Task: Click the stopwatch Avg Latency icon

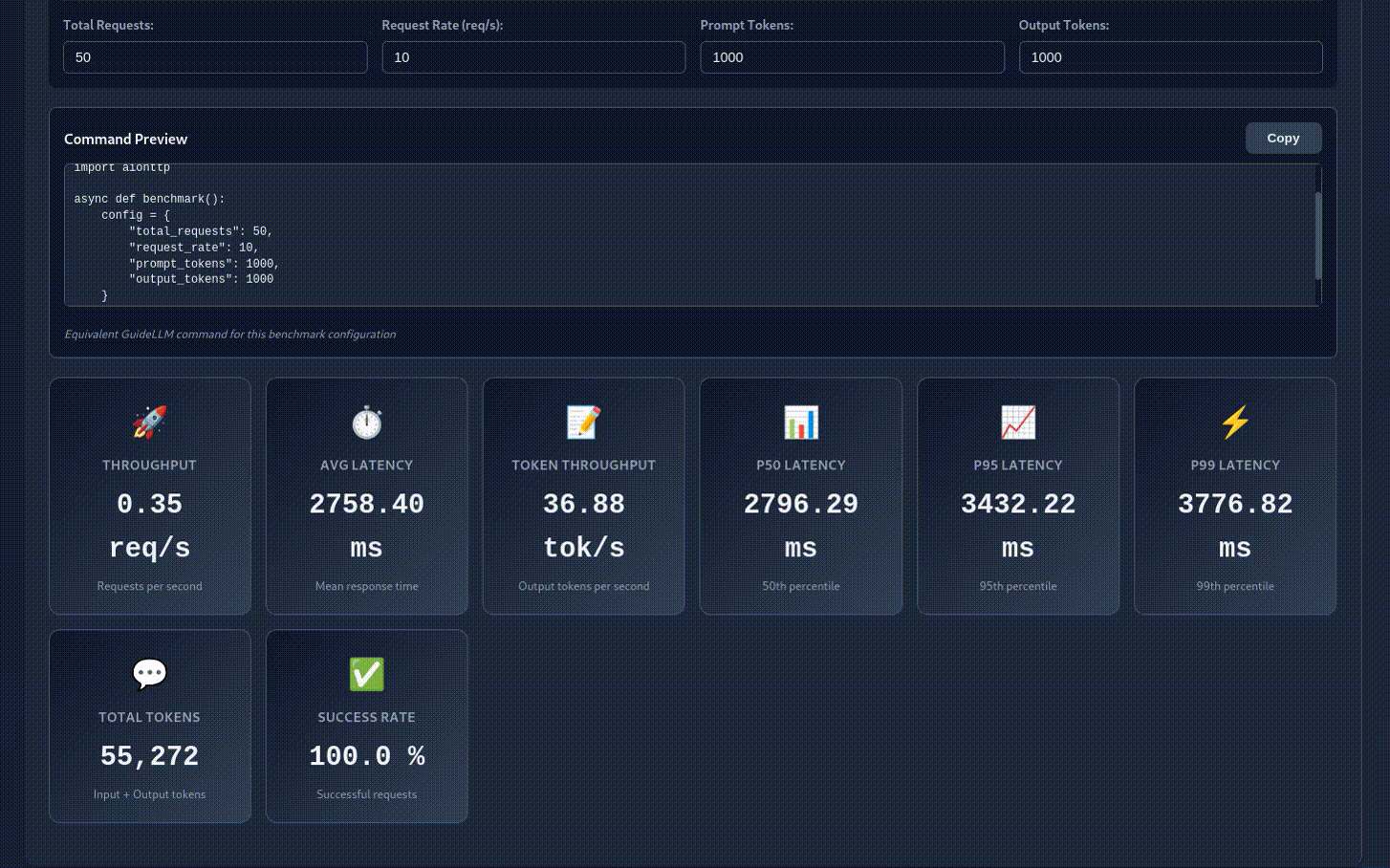Action: [367, 422]
